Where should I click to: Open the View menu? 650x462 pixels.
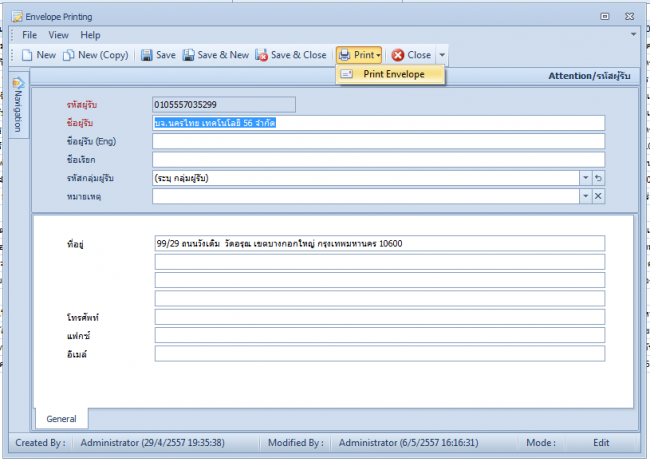coord(58,35)
